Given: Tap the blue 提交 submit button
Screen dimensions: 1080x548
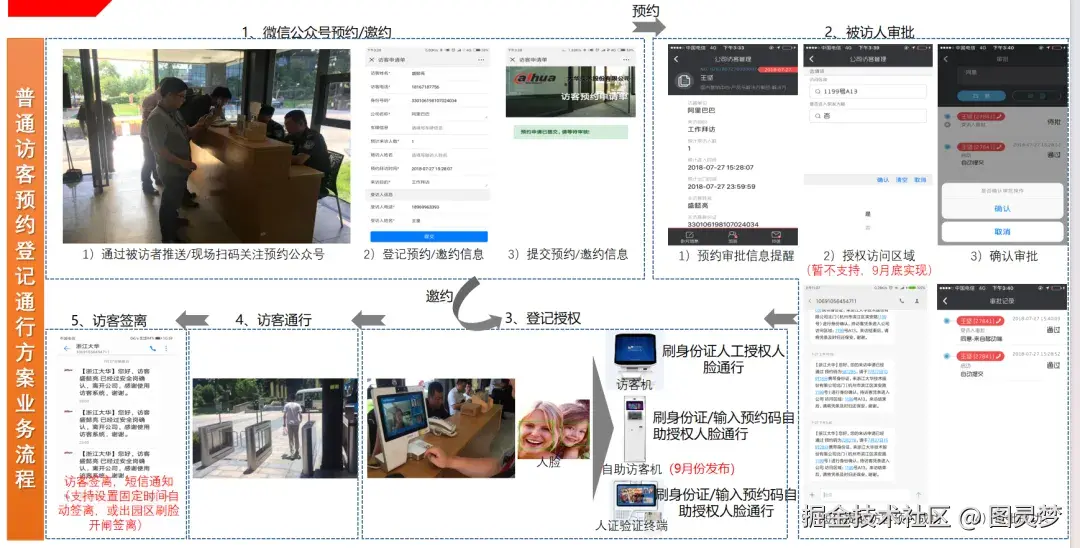Looking at the screenshot, I should pyautogui.click(x=428, y=236).
